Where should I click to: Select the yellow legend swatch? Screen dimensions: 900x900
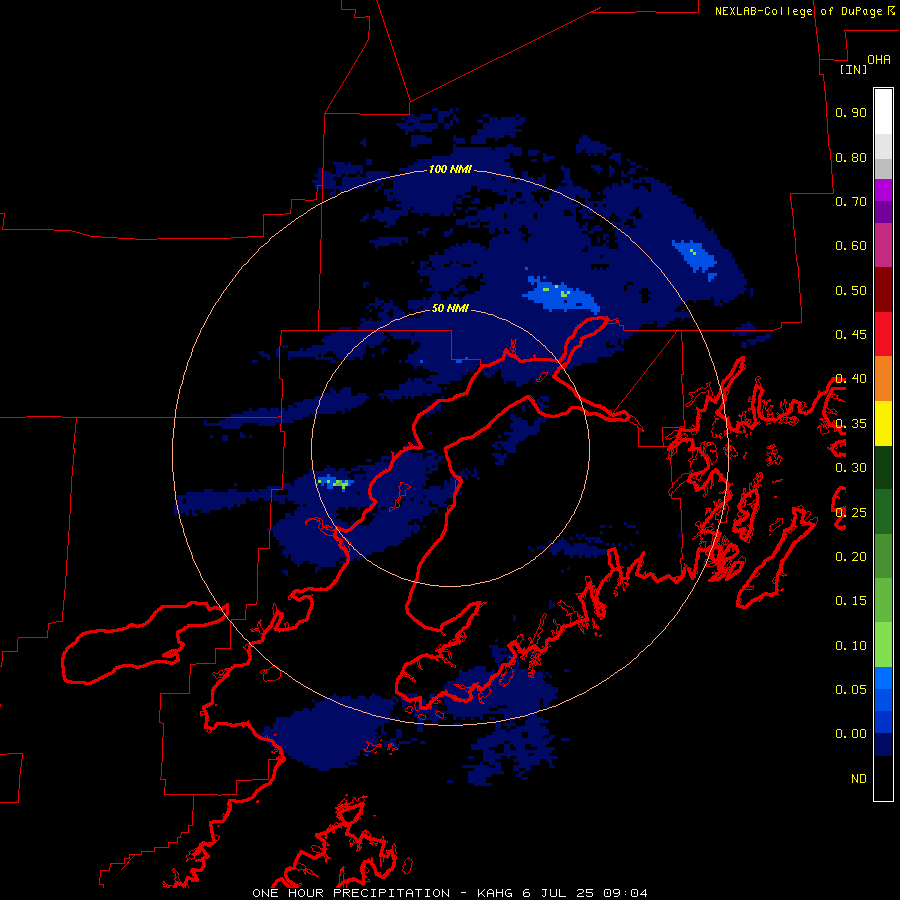tap(883, 423)
